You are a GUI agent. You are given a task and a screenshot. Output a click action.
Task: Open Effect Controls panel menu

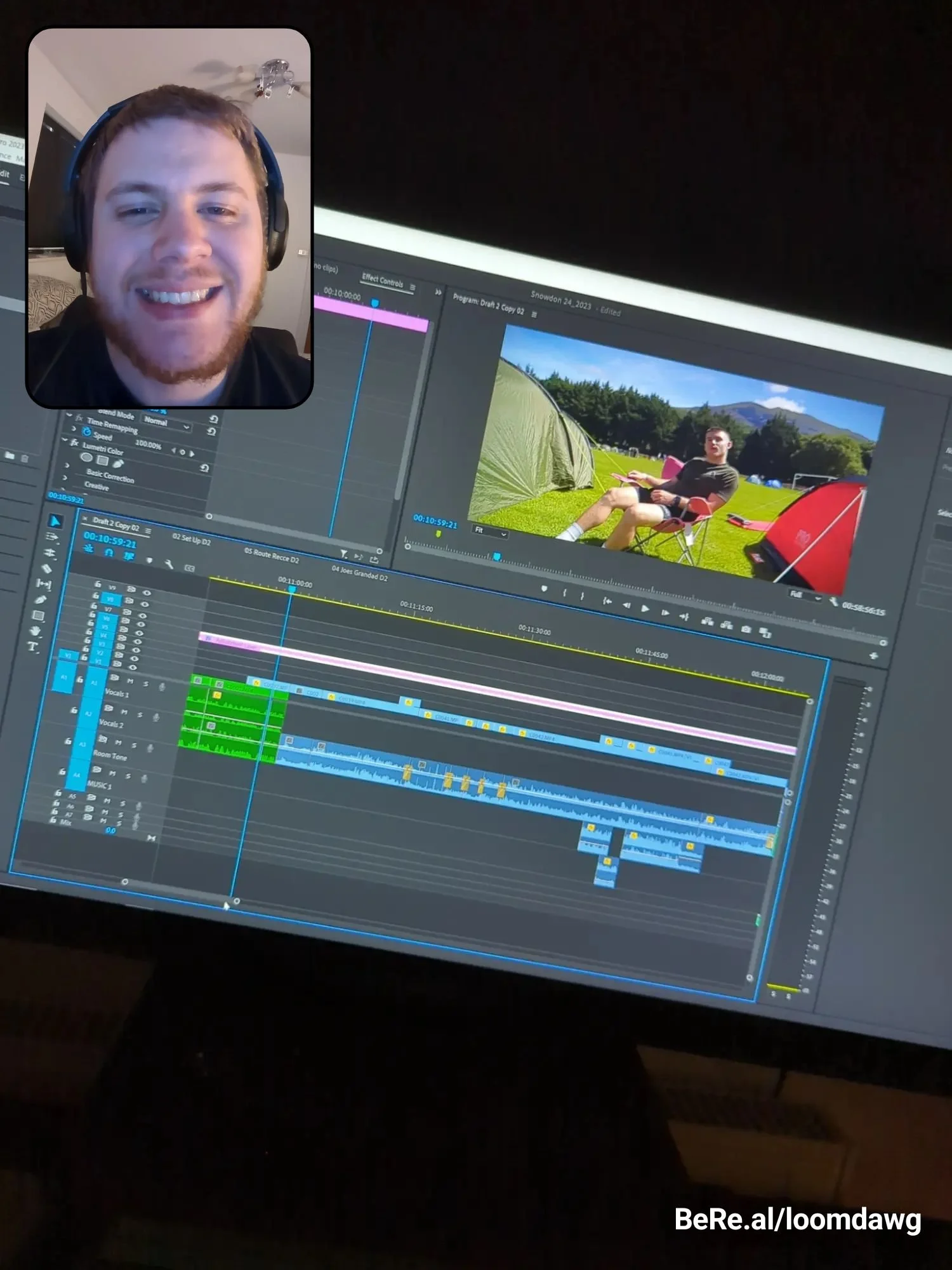(x=413, y=287)
